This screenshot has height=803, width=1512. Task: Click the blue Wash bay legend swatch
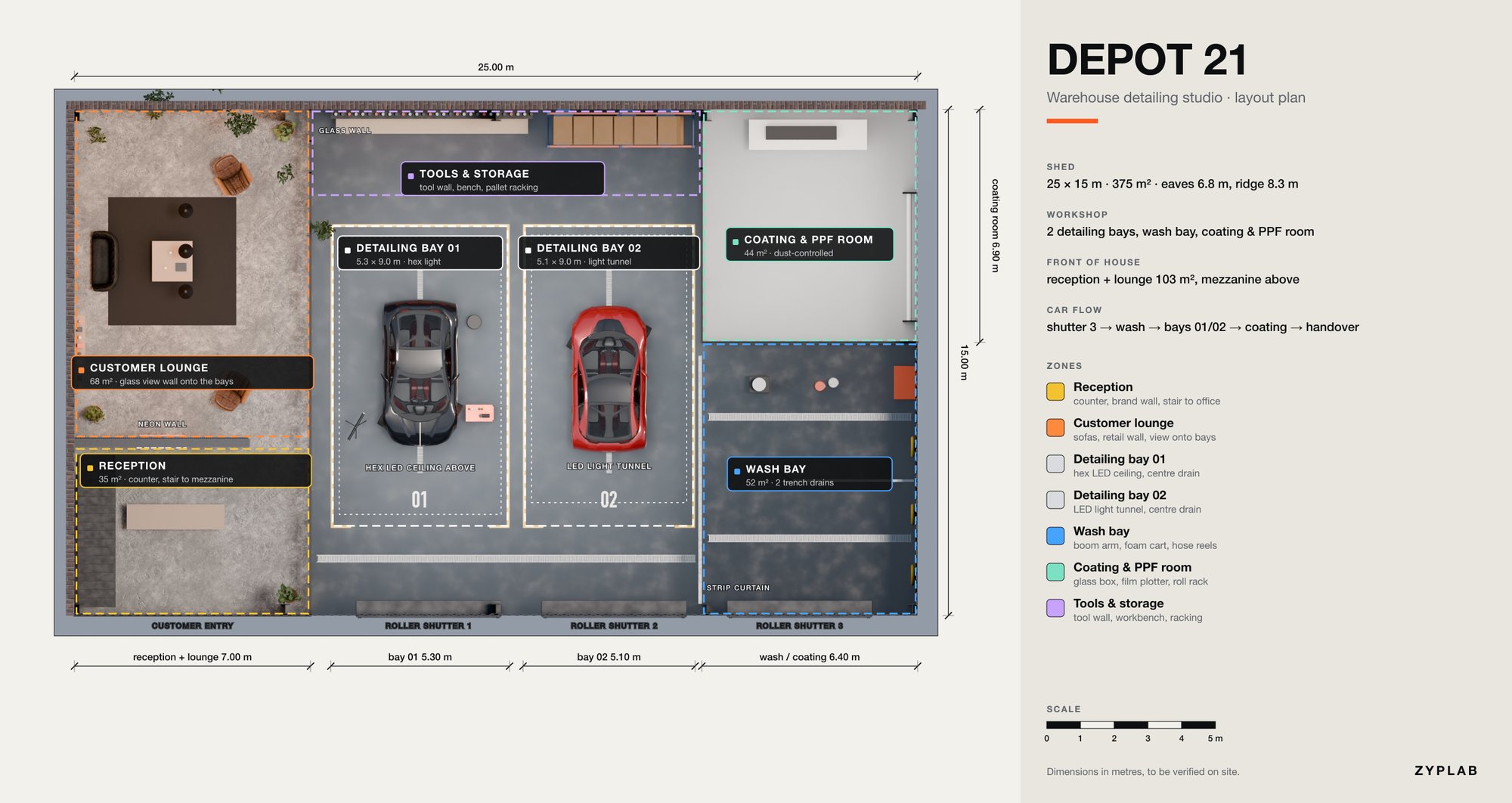1055,536
